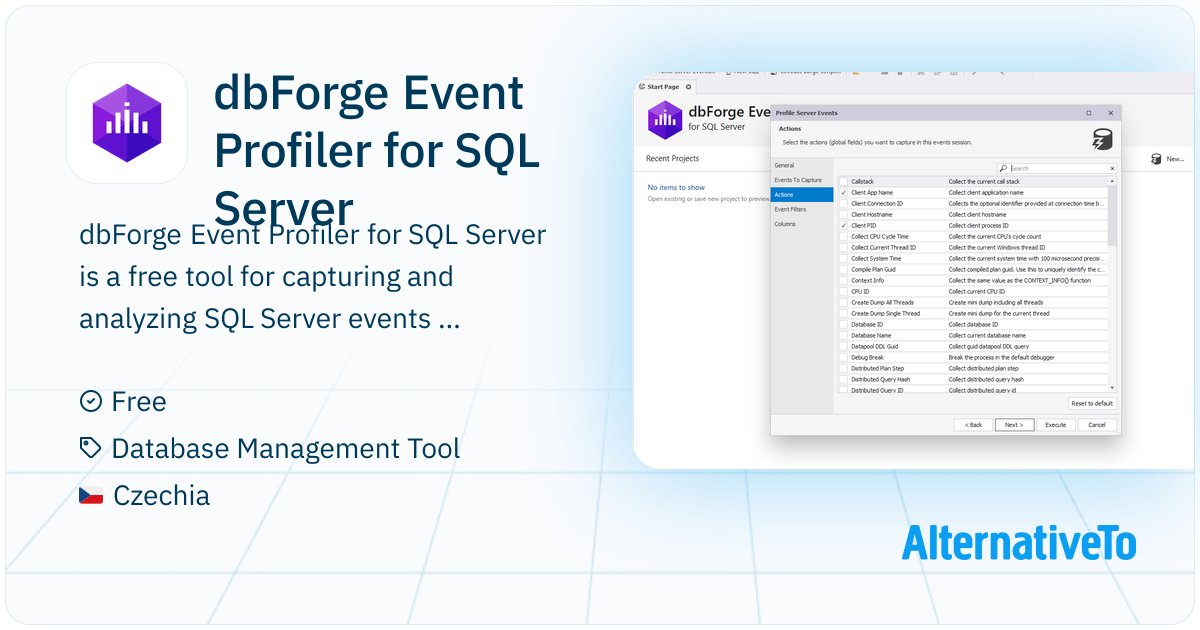Click the Recent Projects heading
1200x630 pixels.
672,158
